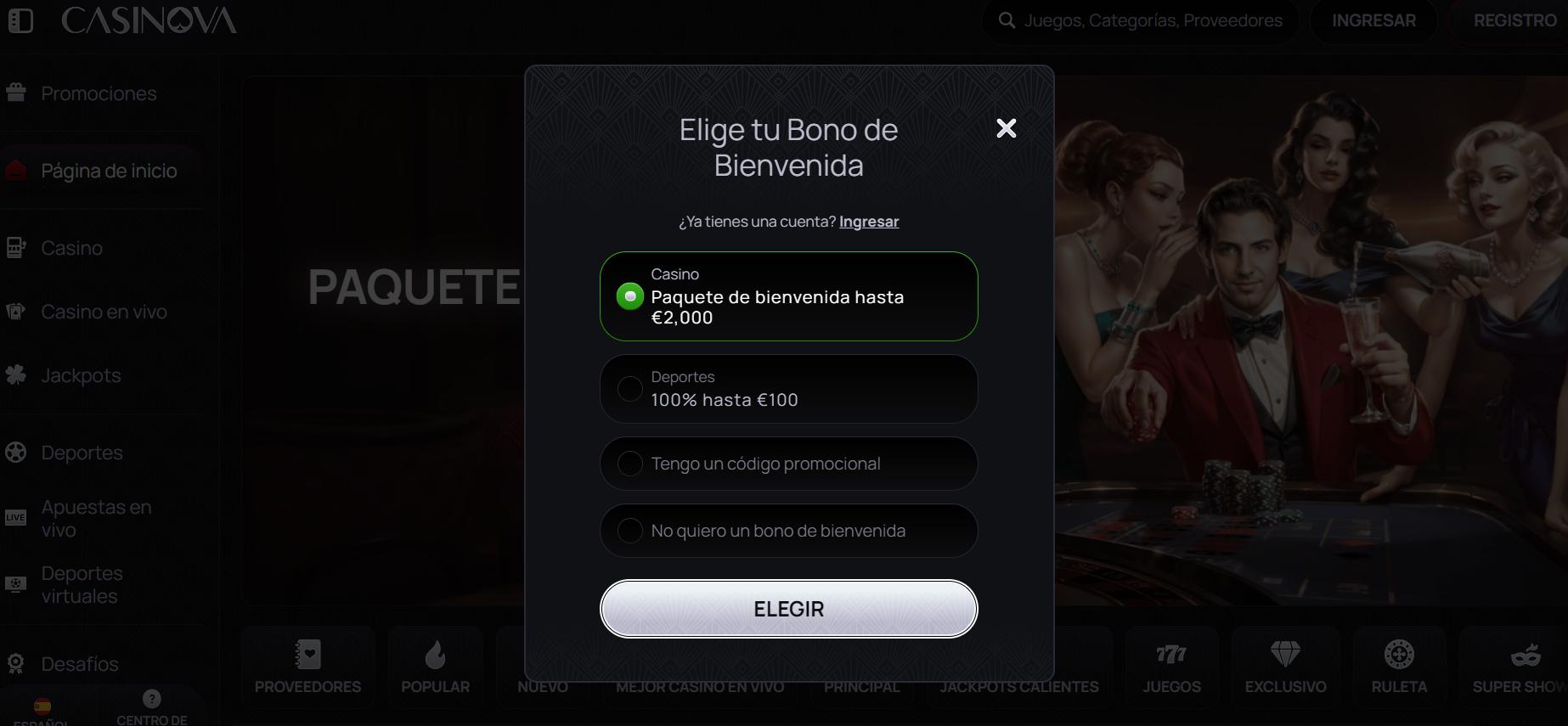The height and width of the screenshot is (726, 1568).
Task: Select the Popular flame icon
Action: pyautogui.click(x=435, y=655)
